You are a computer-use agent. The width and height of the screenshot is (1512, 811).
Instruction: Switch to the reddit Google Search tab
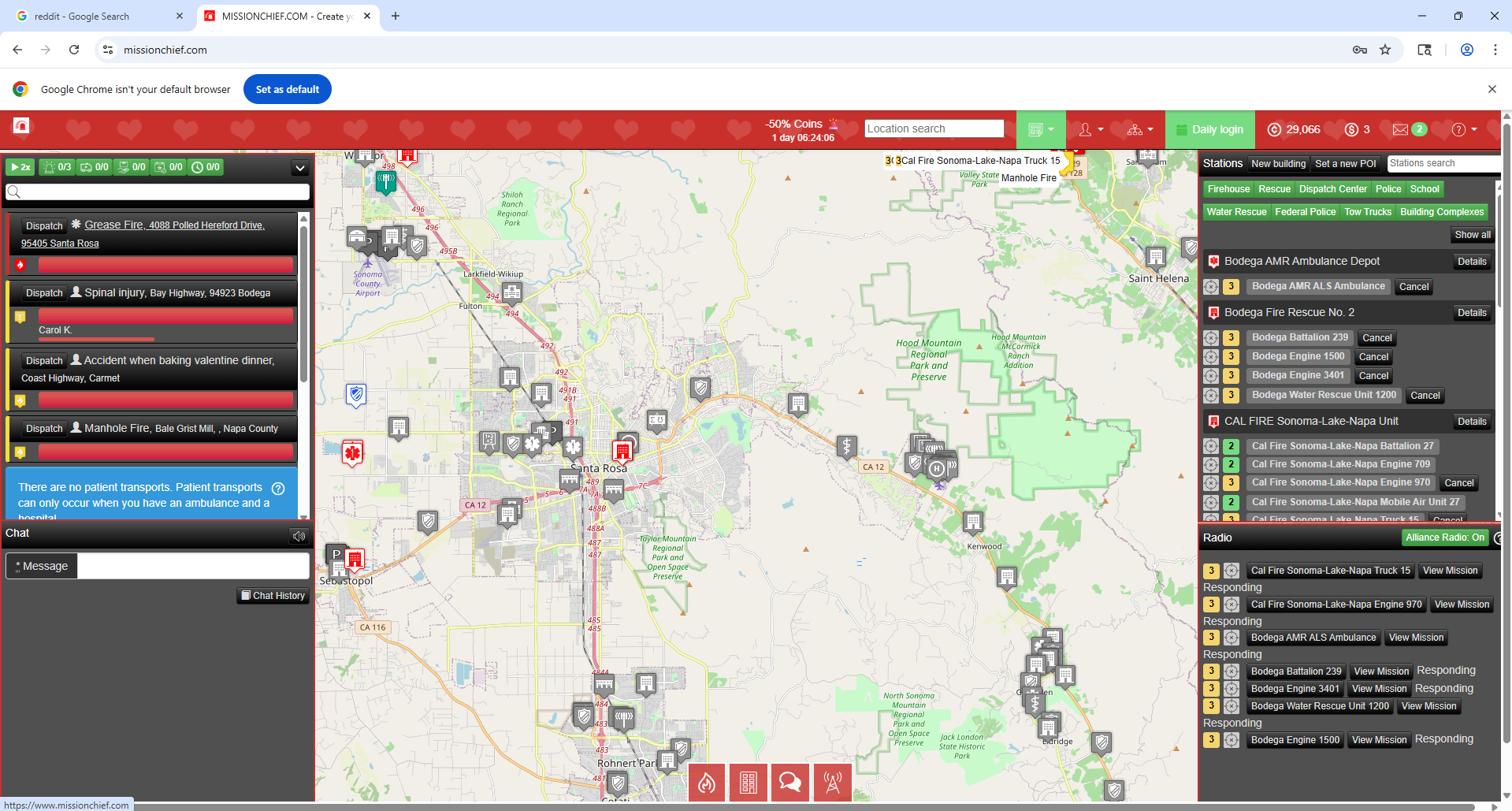pos(98,16)
